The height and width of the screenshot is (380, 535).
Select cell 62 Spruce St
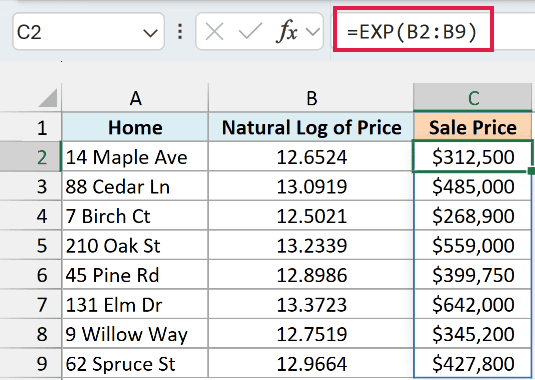135,363
